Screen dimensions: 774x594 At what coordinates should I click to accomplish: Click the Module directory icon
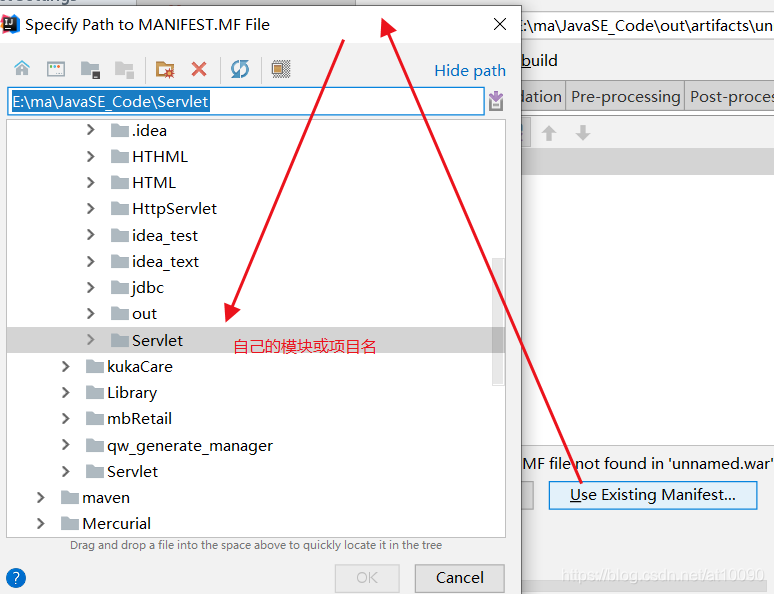coord(124,70)
